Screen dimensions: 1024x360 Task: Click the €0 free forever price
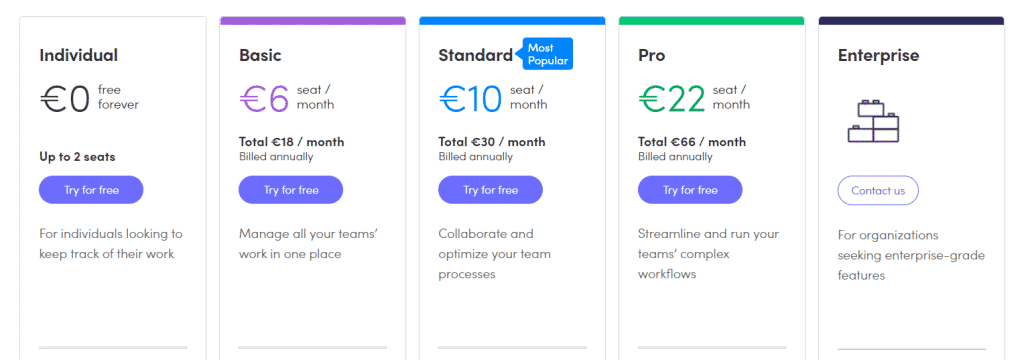[89, 98]
